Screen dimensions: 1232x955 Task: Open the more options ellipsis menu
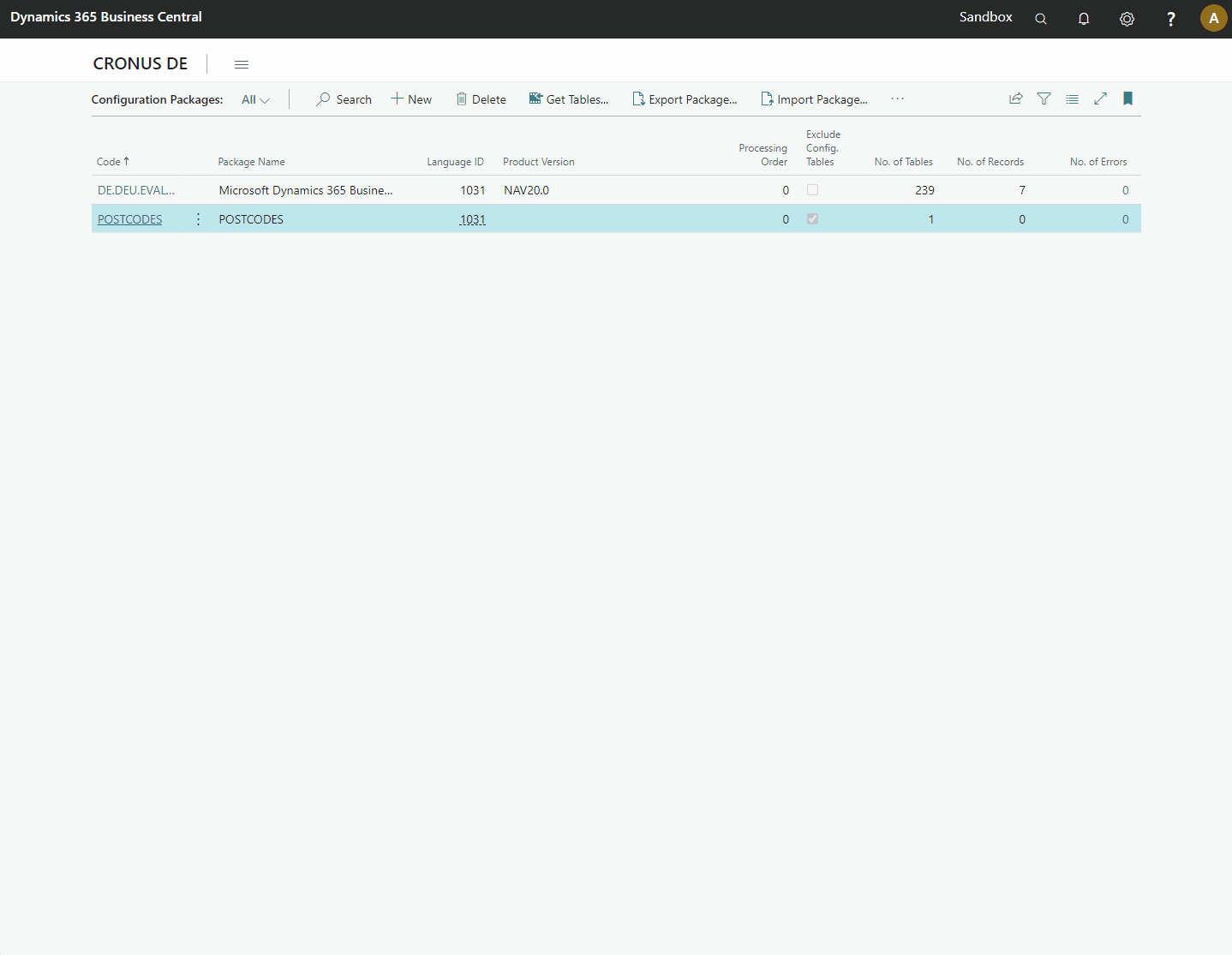point(897,98)
